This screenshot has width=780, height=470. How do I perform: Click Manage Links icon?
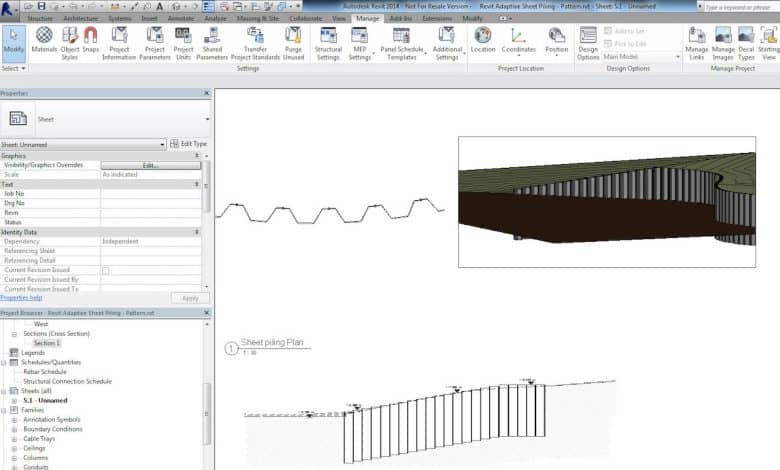[x=696, y=43]
